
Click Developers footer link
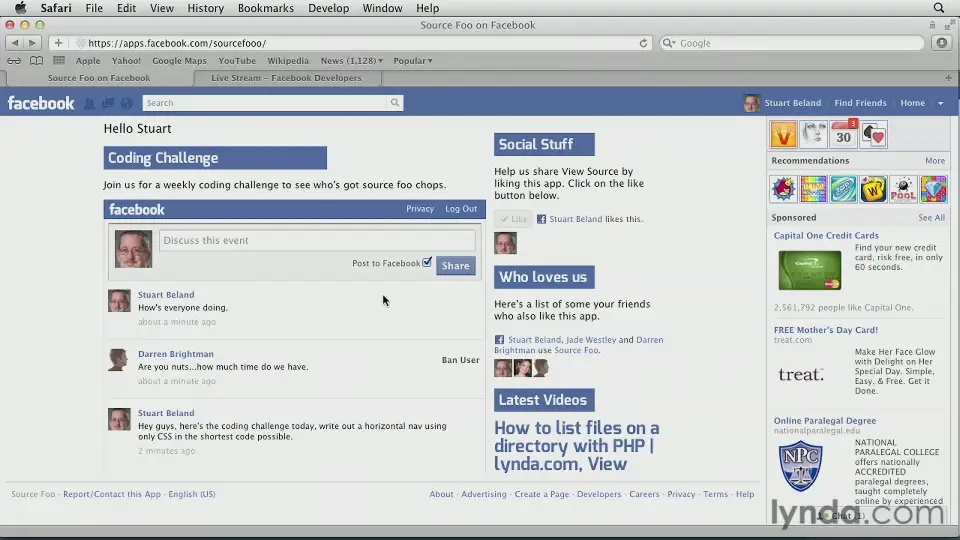click(x=599, y=494)
